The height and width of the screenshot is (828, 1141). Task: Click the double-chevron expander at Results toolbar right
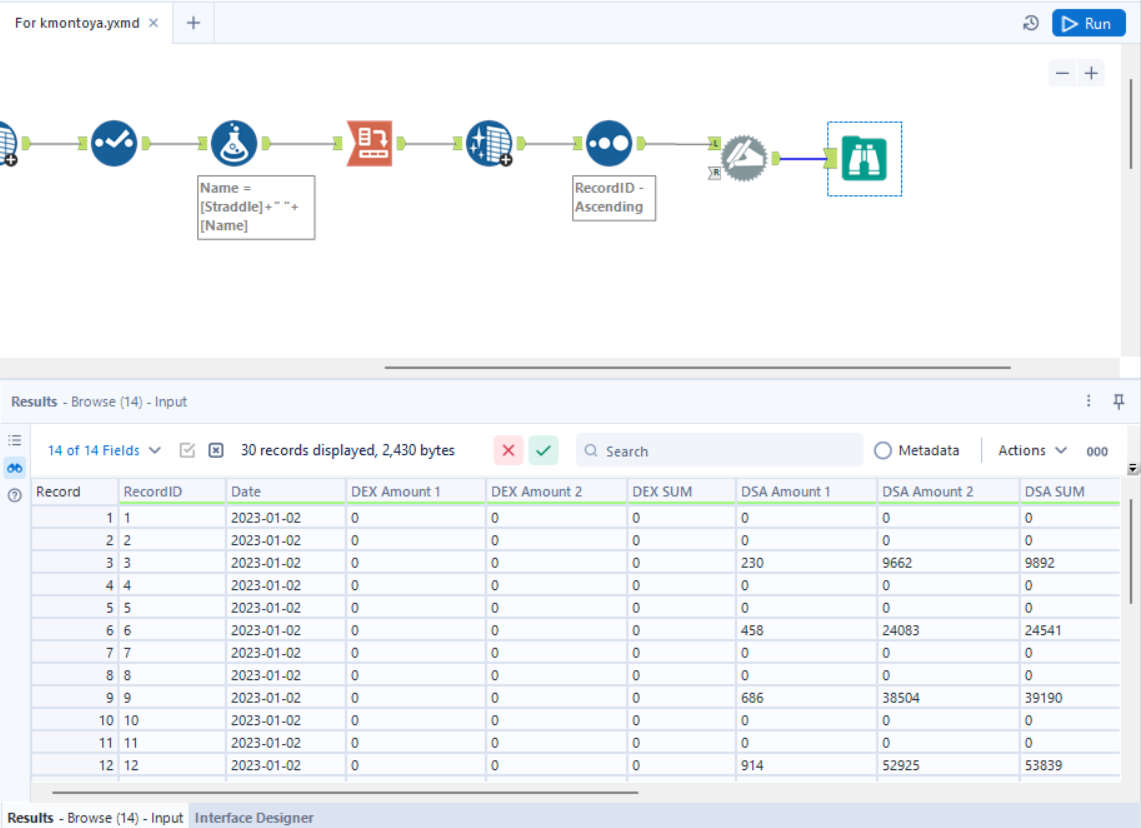[1131, 467]
